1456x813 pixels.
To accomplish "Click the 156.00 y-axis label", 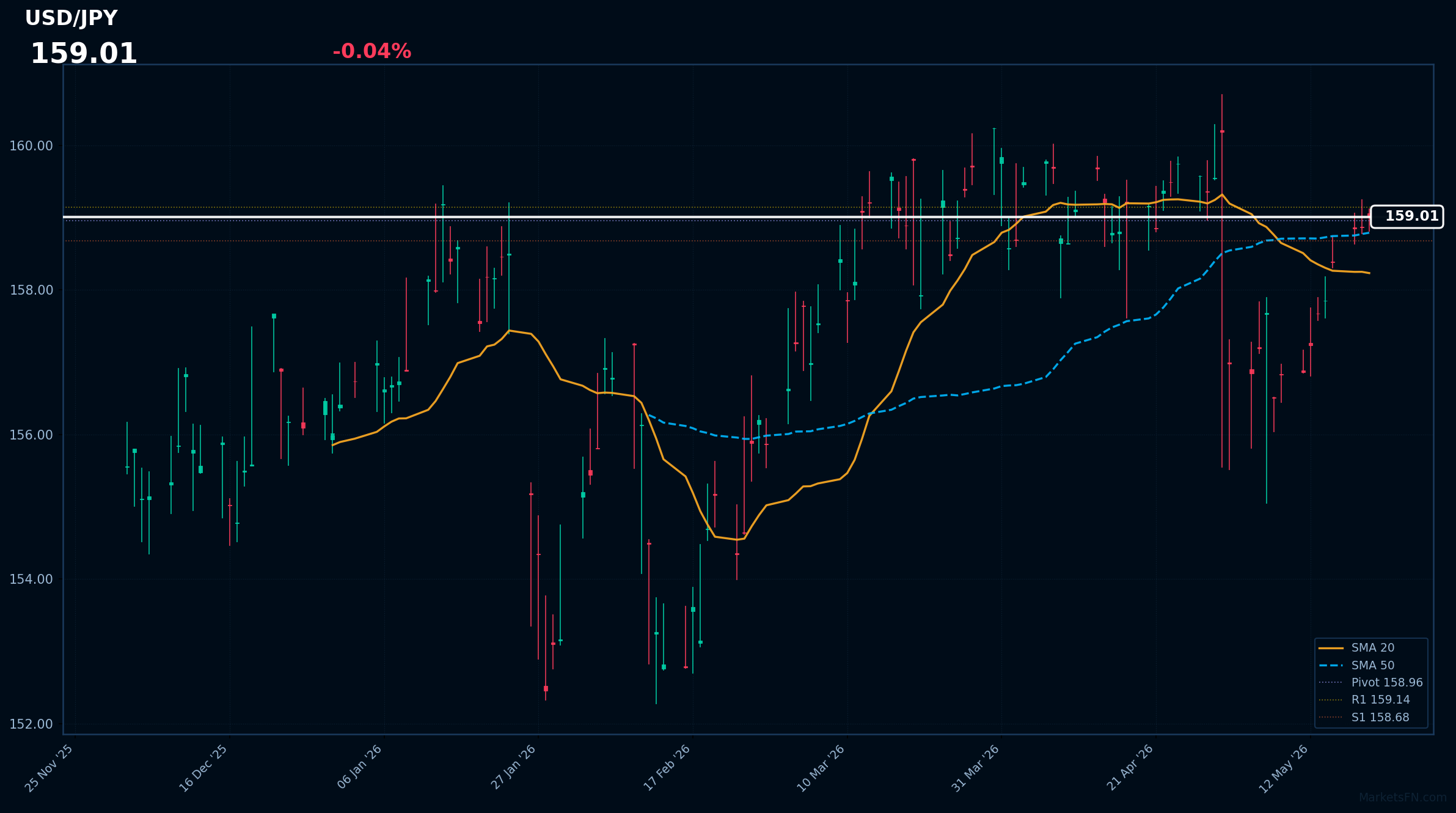I will pyautogui.click(x=31, y=435).
